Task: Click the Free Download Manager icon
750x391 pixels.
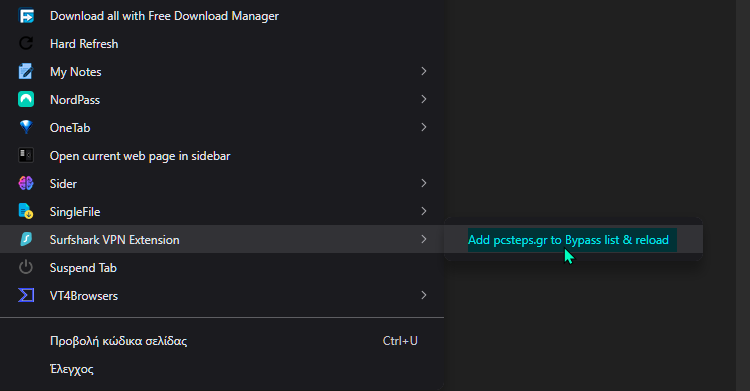Action: 26,16
